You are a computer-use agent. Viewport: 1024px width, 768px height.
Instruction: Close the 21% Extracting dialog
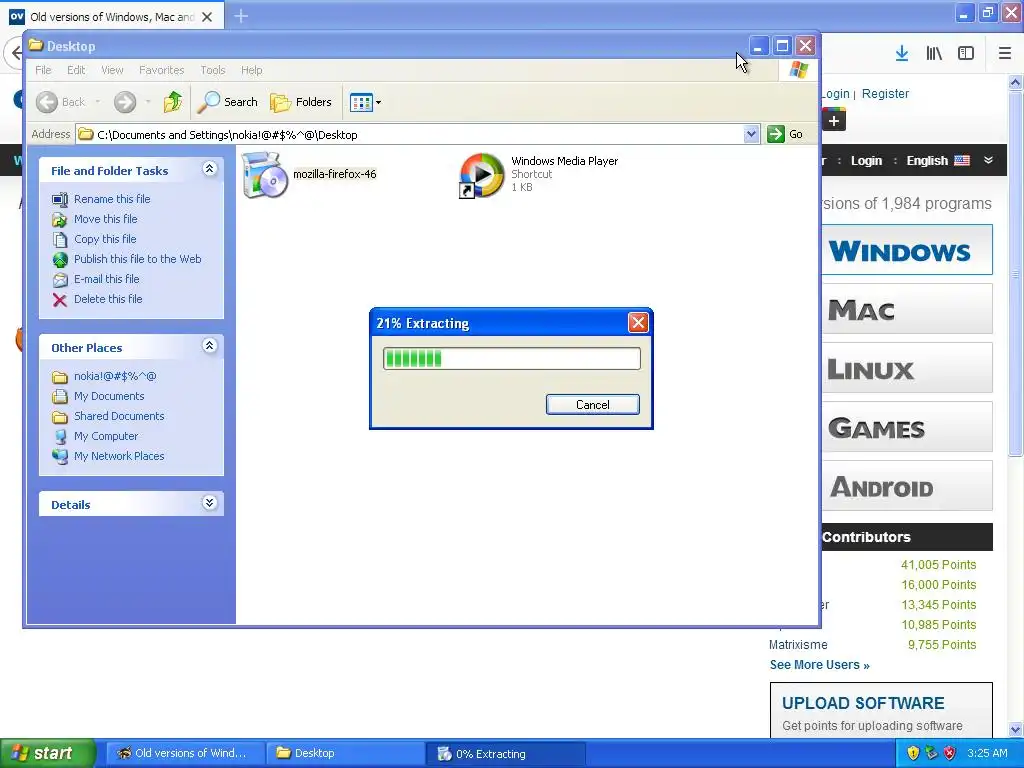pos(638,323)
